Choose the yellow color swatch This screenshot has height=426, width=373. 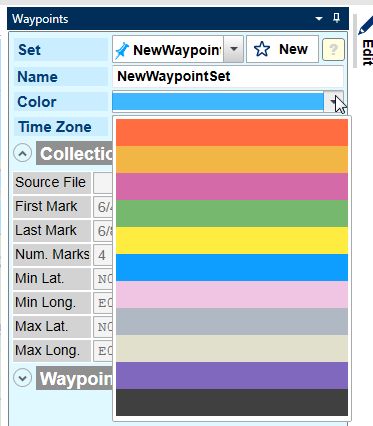click(x=232, y=241)
